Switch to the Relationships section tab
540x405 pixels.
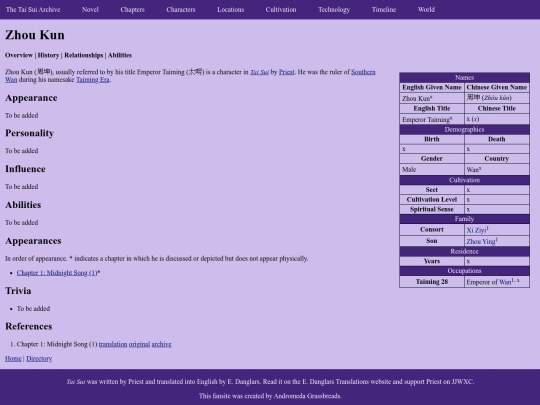point(84,55)
